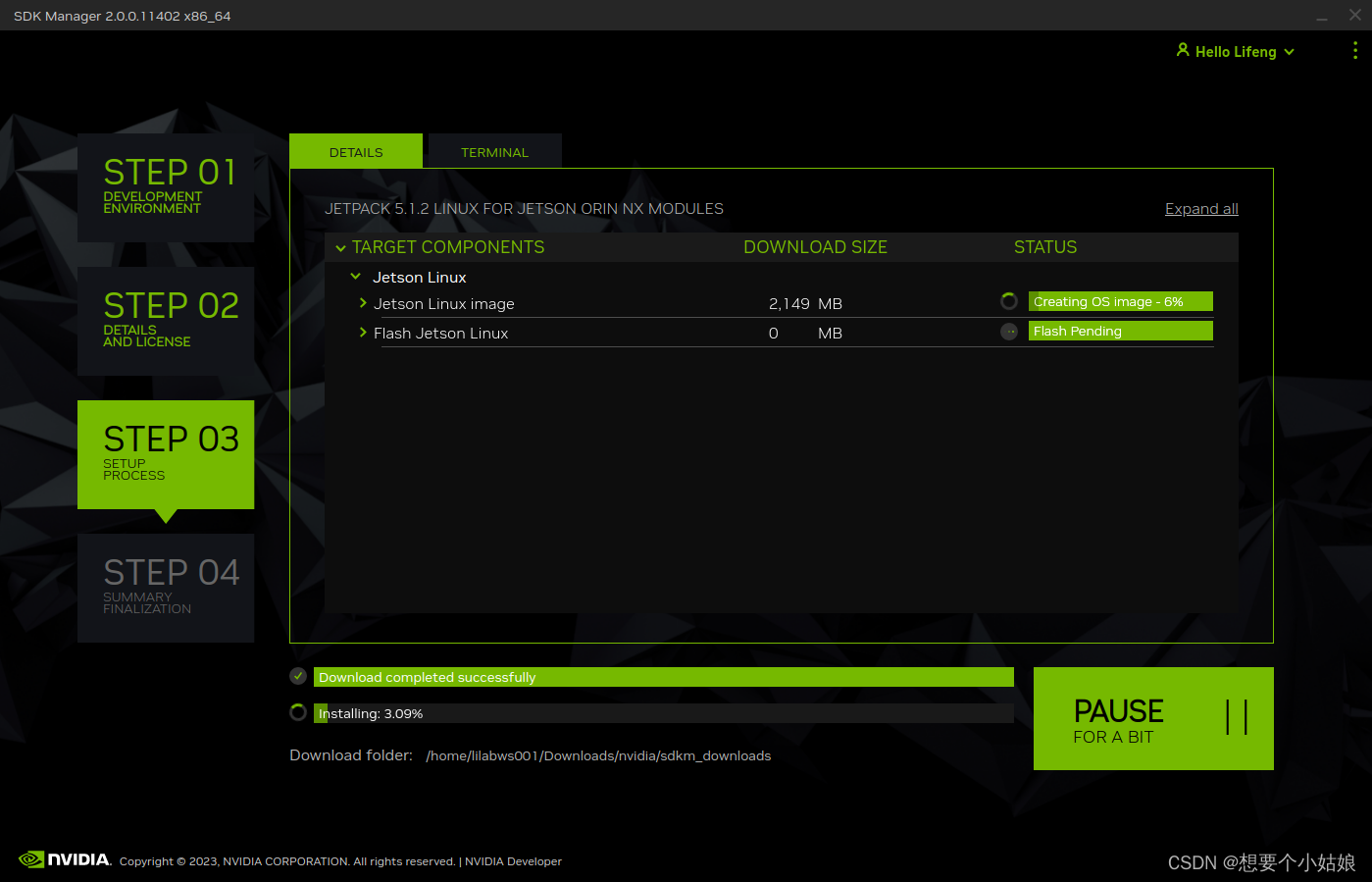Click the 2,149 MB download size value
1372x882 pixels.
(x=805, y=303)
